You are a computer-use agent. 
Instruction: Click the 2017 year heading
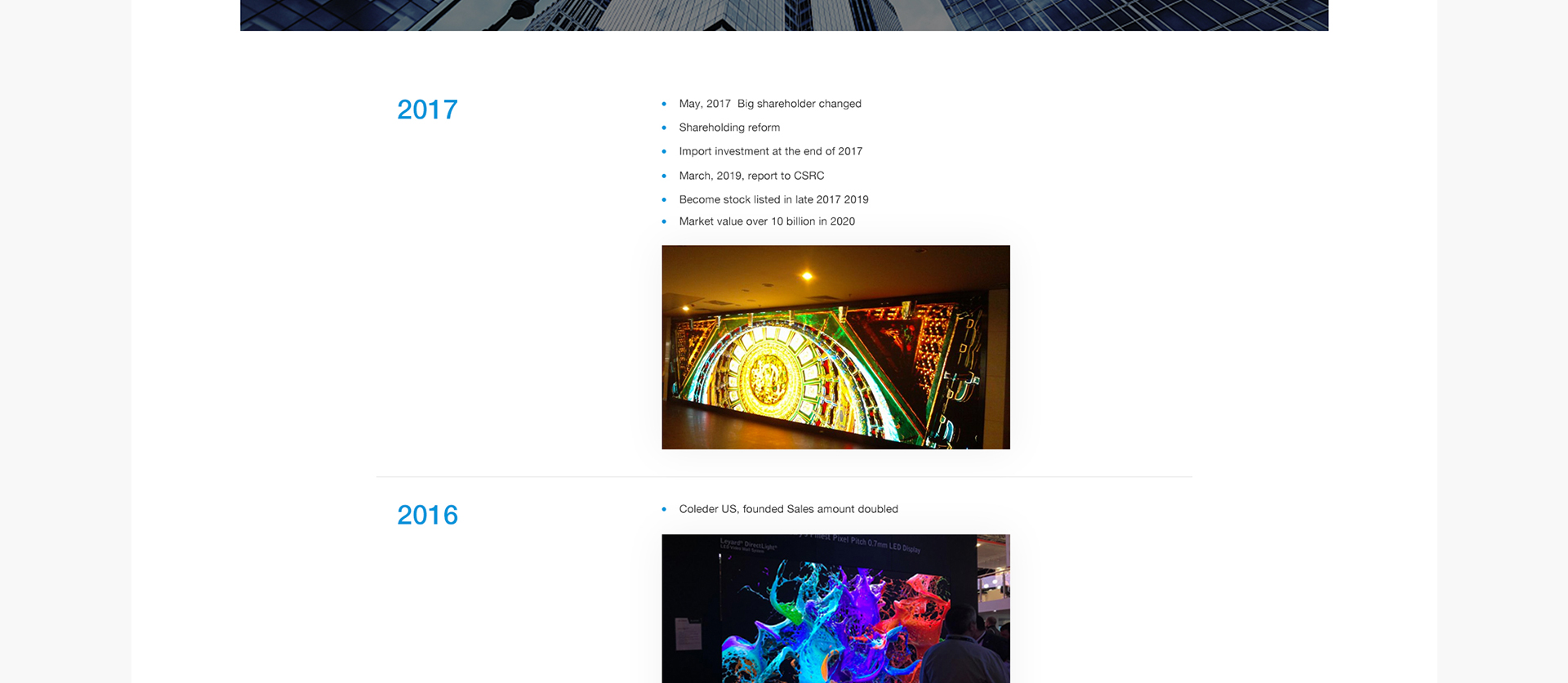427,109
